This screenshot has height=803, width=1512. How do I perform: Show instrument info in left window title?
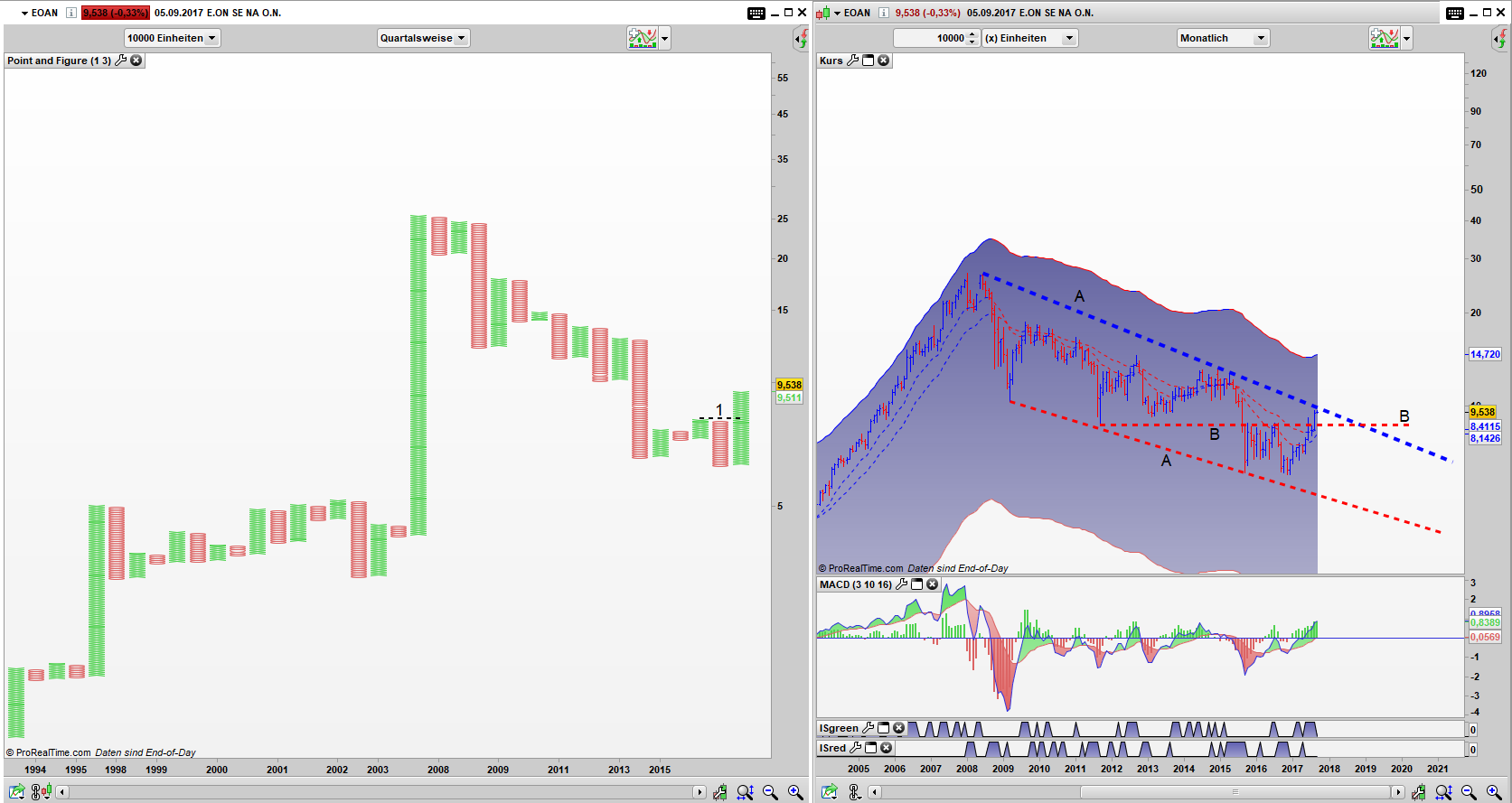(71, 13)
